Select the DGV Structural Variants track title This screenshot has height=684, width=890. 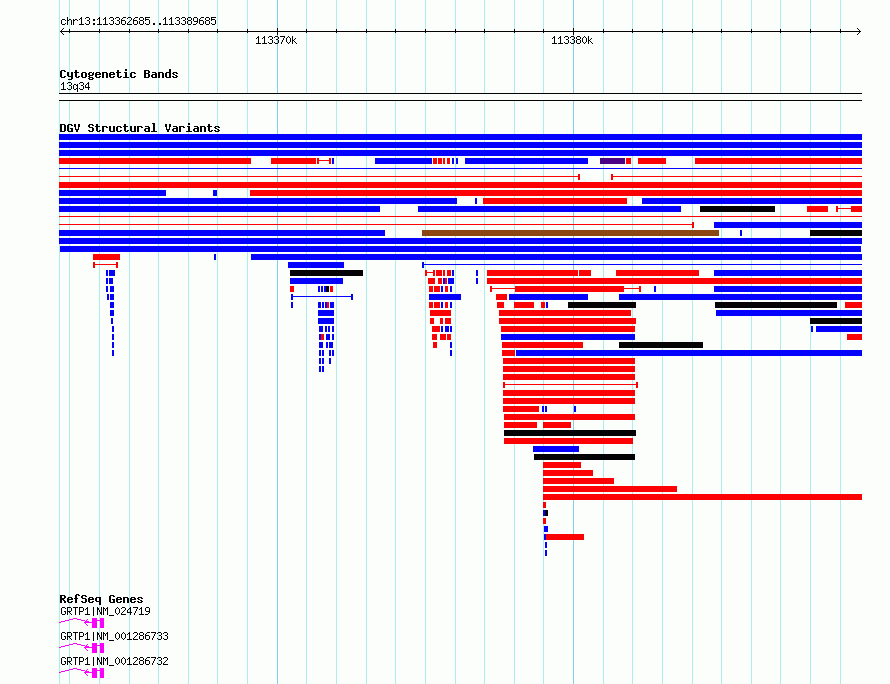(140, 128)
